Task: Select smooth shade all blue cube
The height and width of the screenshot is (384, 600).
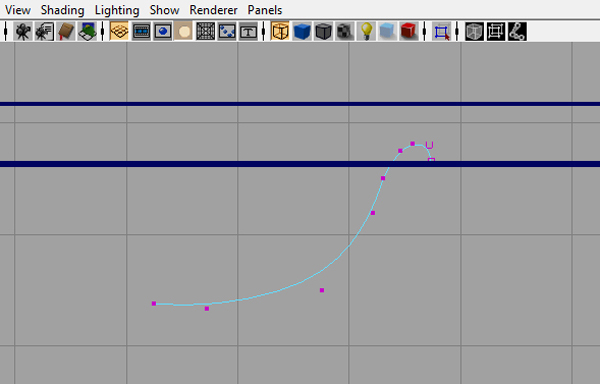Action: coord(302,31)
